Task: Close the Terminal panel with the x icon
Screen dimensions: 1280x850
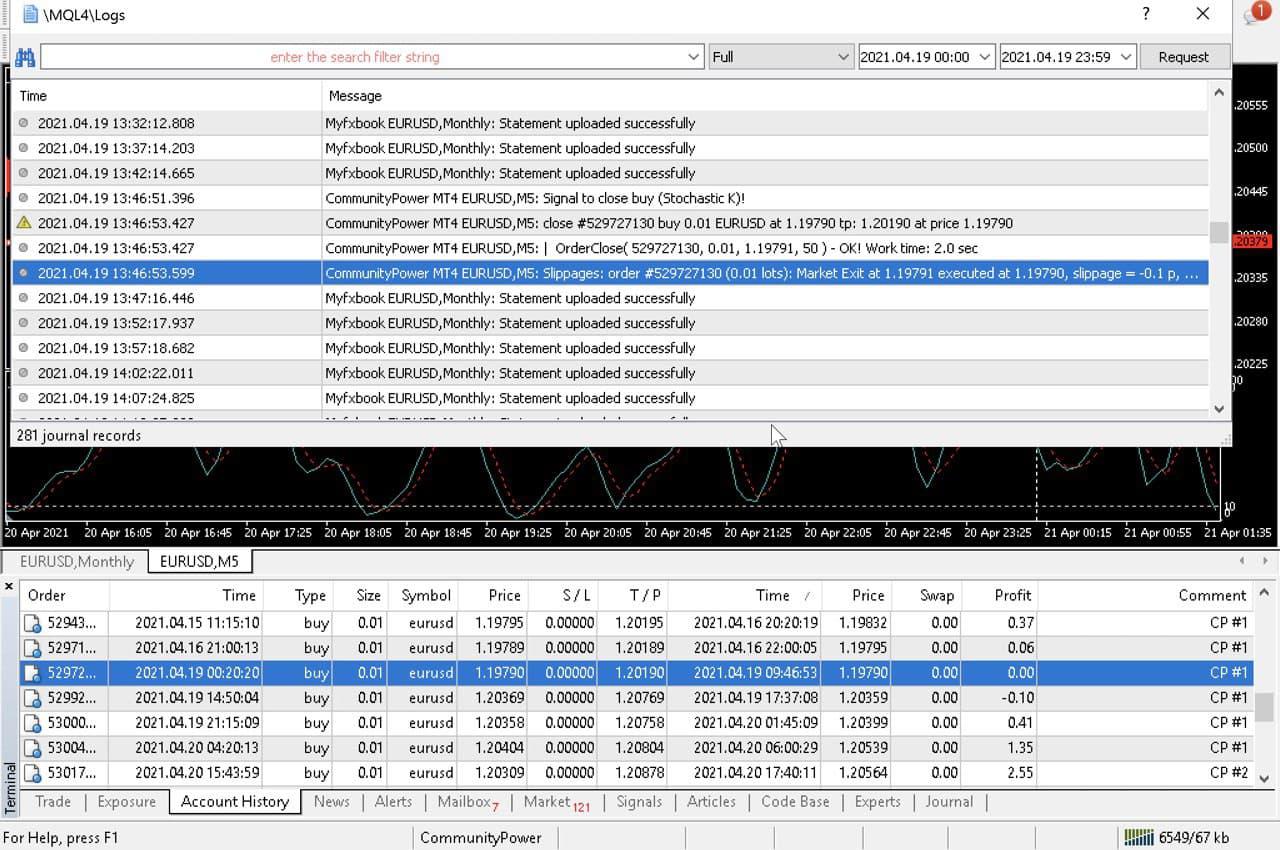Action: pos(9,586)
